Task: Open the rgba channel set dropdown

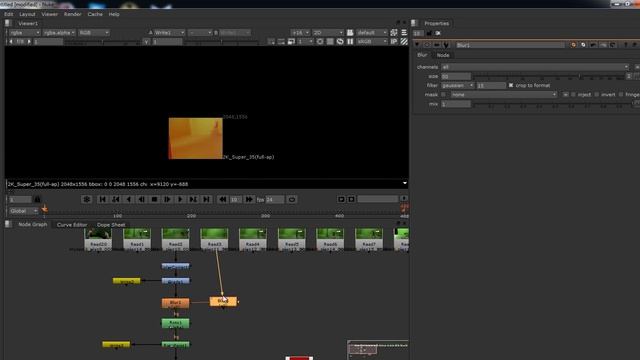Action: [24, 33]
